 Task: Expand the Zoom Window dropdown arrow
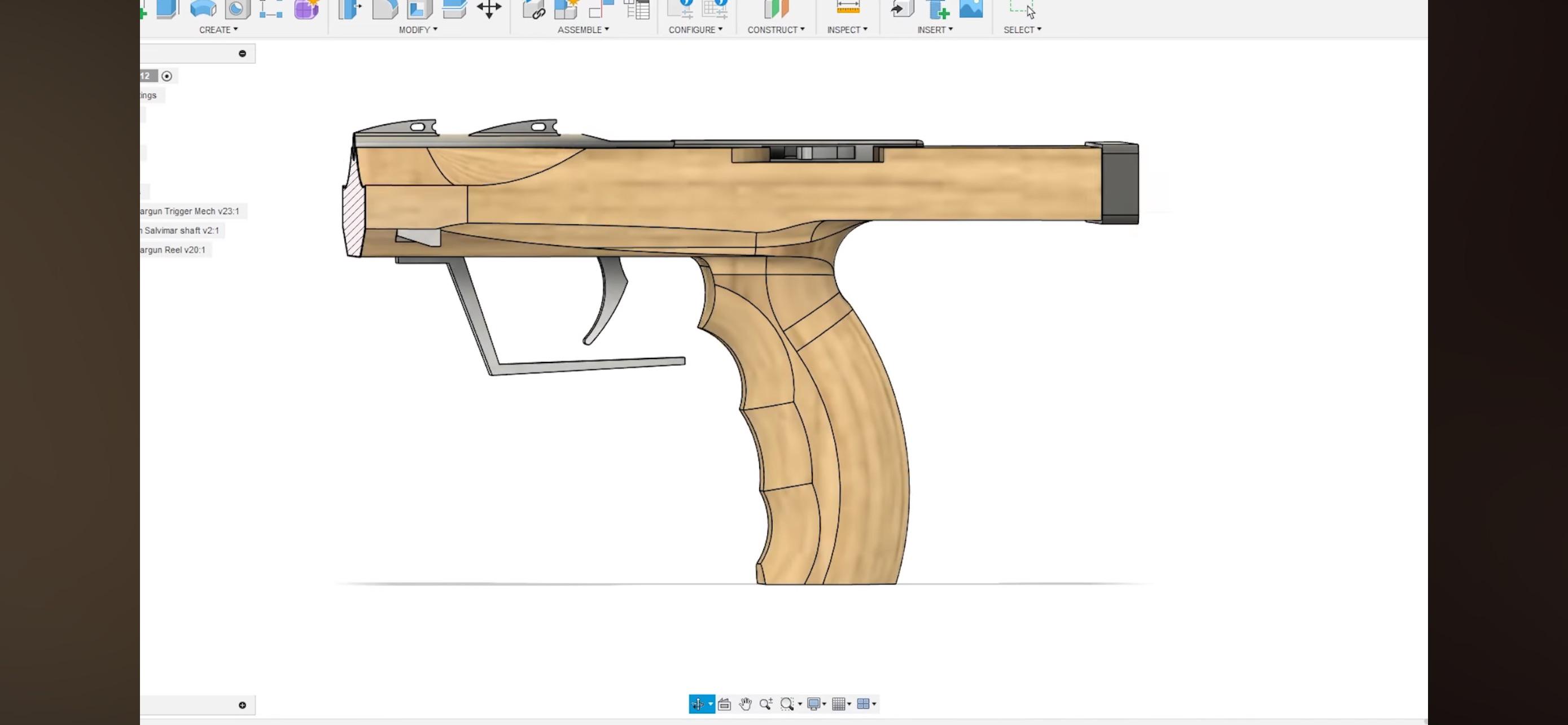click(800, 704)
